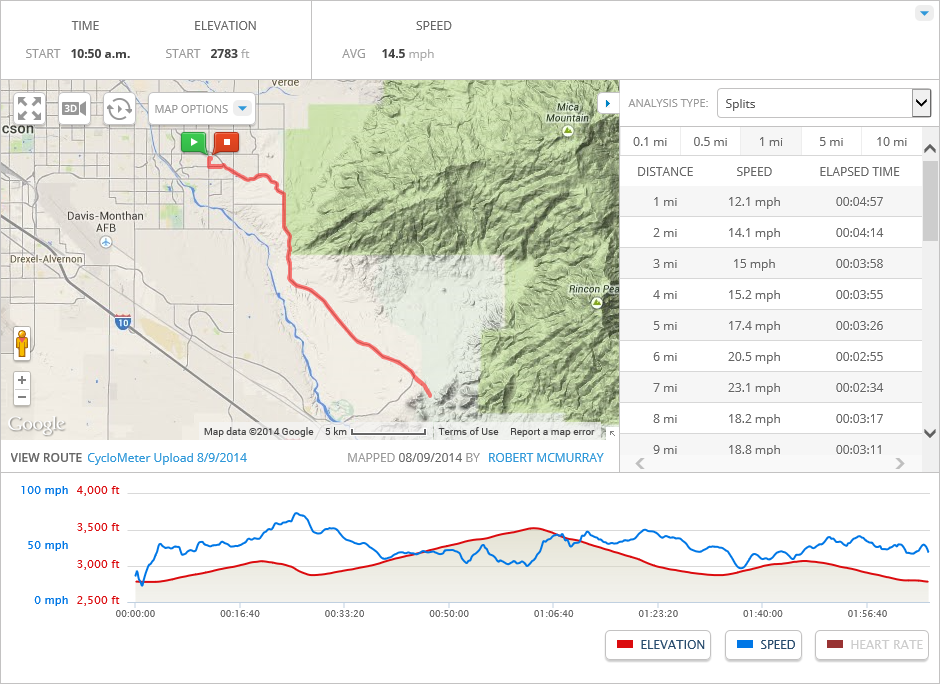This screenshot has width=940, height=684.
Task: Zoom out on the map
Action: point(22,397)
